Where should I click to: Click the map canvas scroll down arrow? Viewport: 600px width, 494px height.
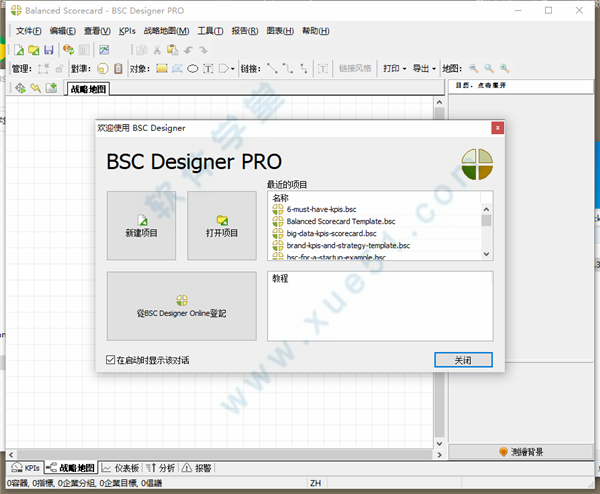439,443
